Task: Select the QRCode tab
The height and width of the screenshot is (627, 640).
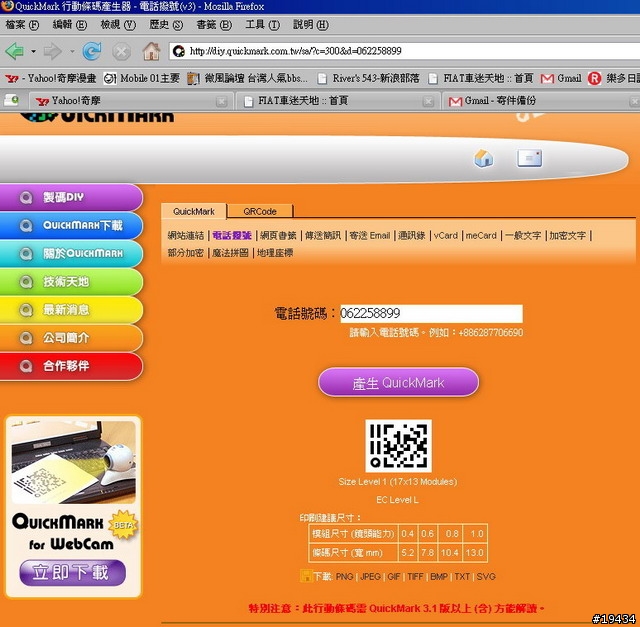Action: point(260,211)
